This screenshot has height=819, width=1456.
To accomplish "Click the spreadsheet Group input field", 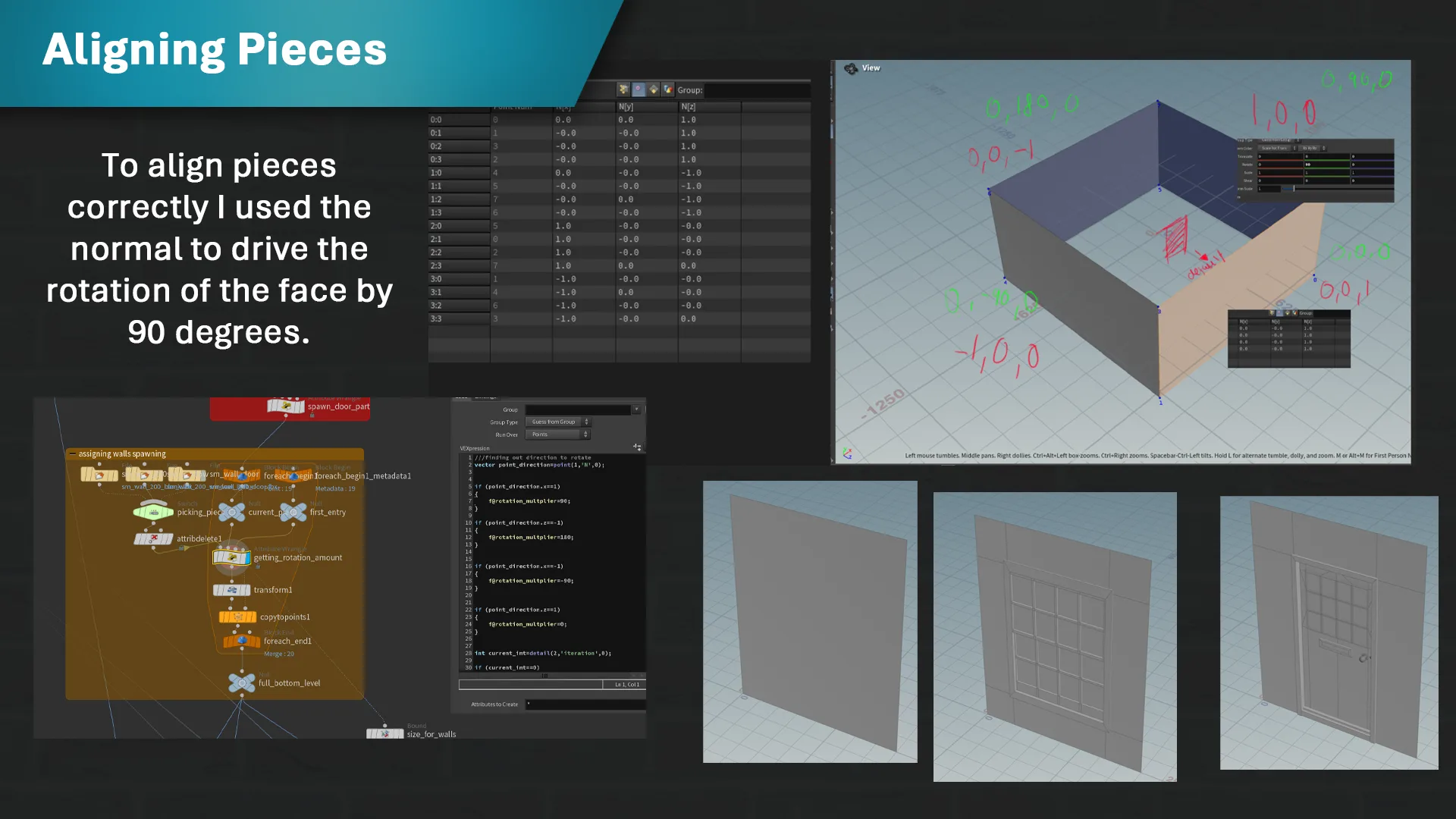I will (757, 90).
